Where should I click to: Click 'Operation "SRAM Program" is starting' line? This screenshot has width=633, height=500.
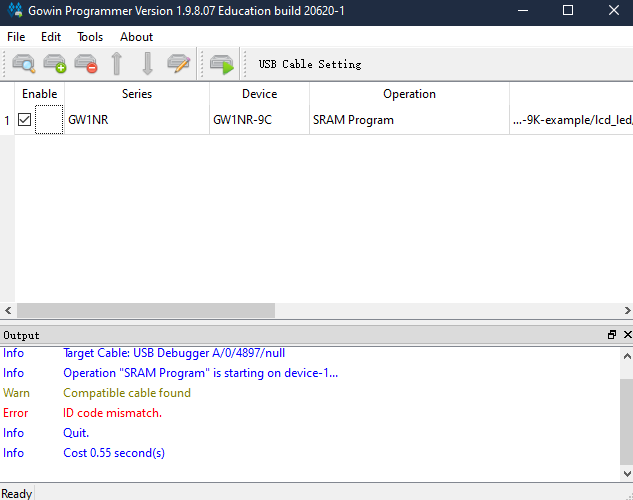click(201, 373)
